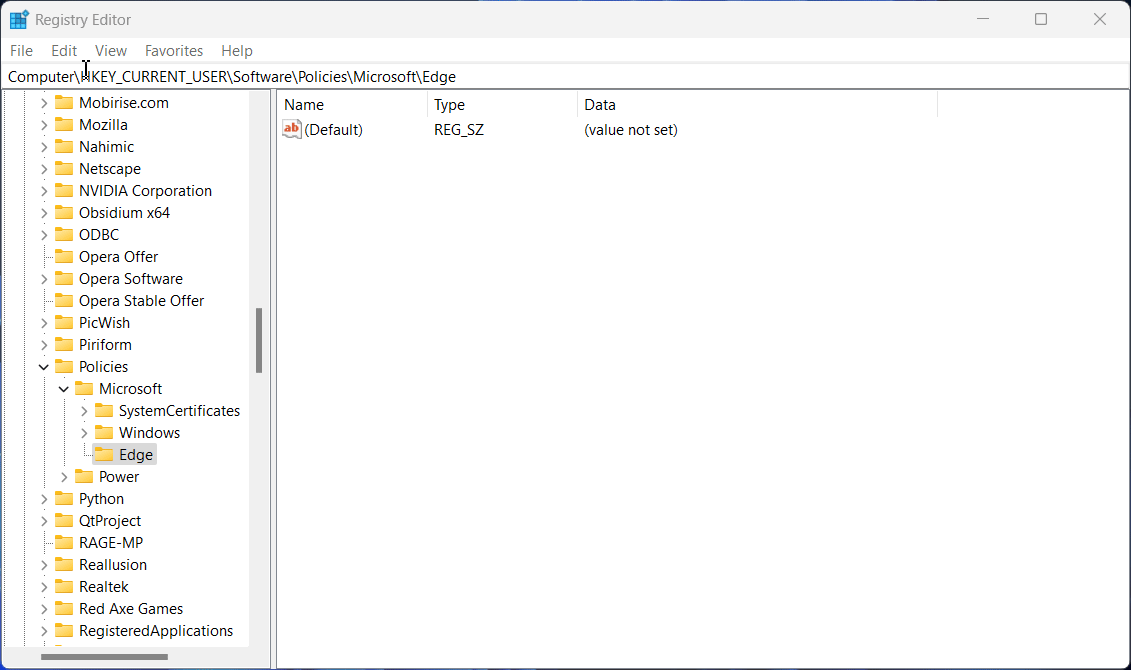Select the Piriform folder icon
Viewport: 1131px width, 670px height.
point(64,345)
